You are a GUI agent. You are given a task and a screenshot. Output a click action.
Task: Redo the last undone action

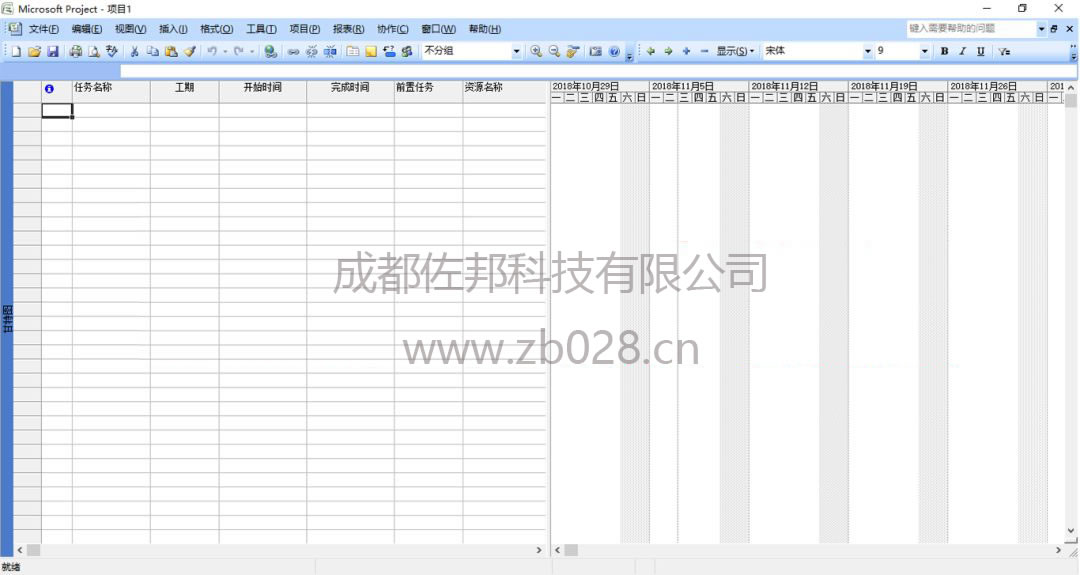pyautogui.click(x=238, y=52)
